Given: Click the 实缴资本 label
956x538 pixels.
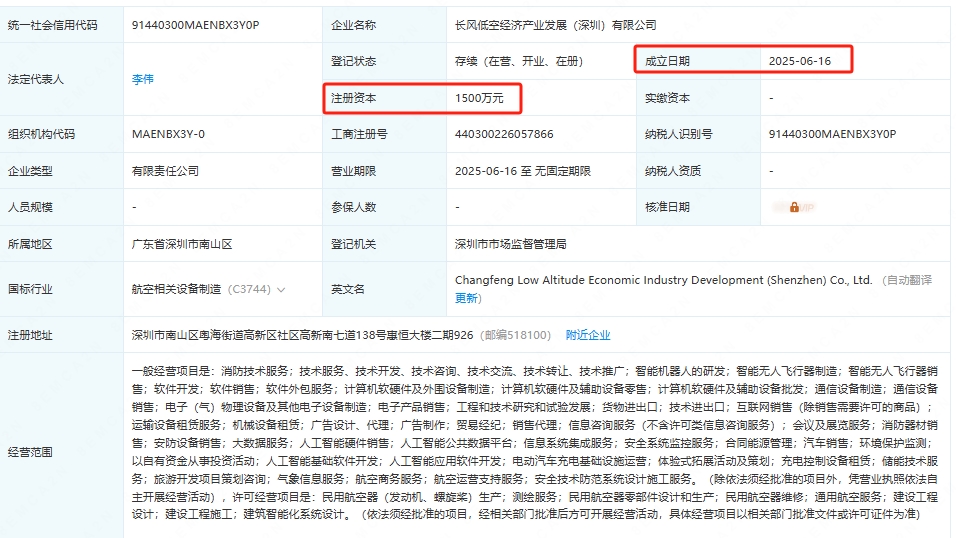Looking at the screenshot, I should tap(667, 98).
